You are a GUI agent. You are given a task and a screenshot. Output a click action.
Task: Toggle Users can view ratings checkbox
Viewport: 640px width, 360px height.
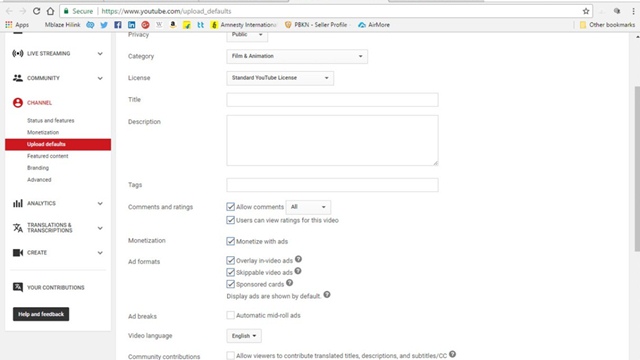tap(231, 220)
